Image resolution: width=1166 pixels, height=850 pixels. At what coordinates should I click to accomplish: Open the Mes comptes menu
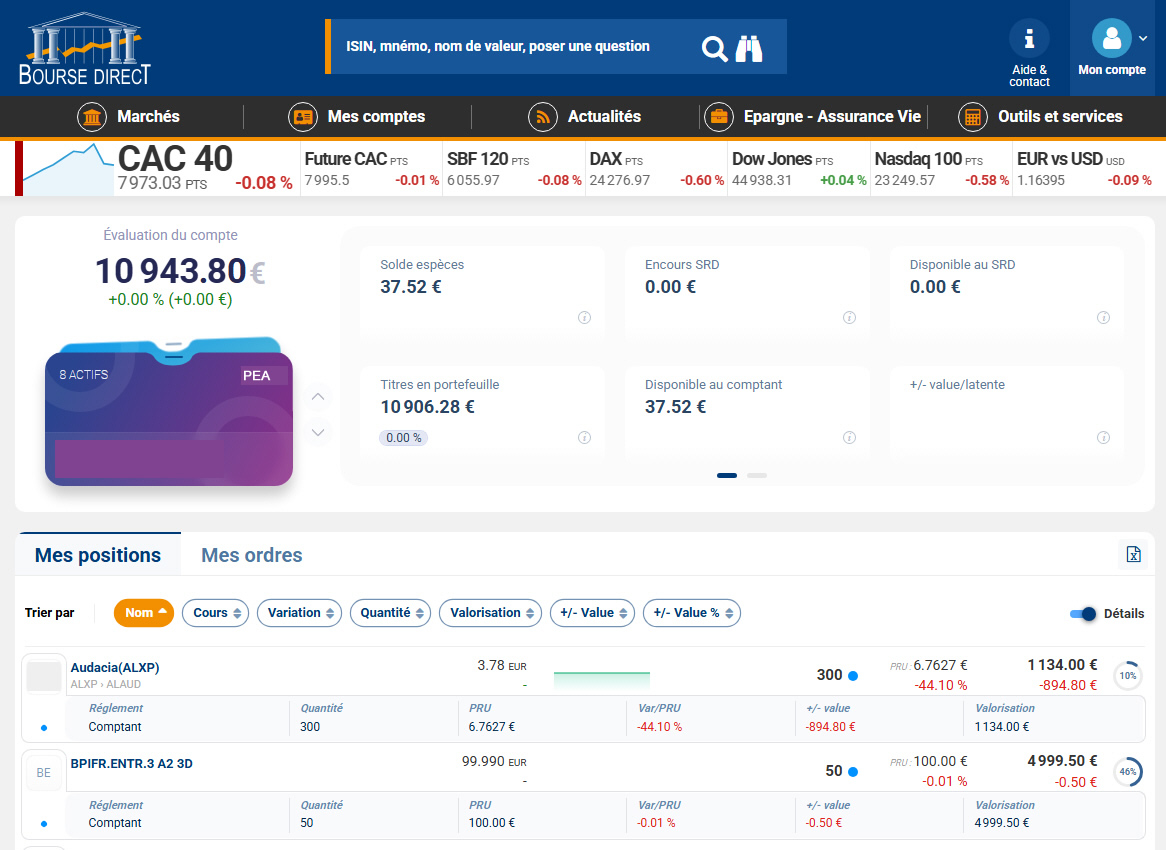377,116
